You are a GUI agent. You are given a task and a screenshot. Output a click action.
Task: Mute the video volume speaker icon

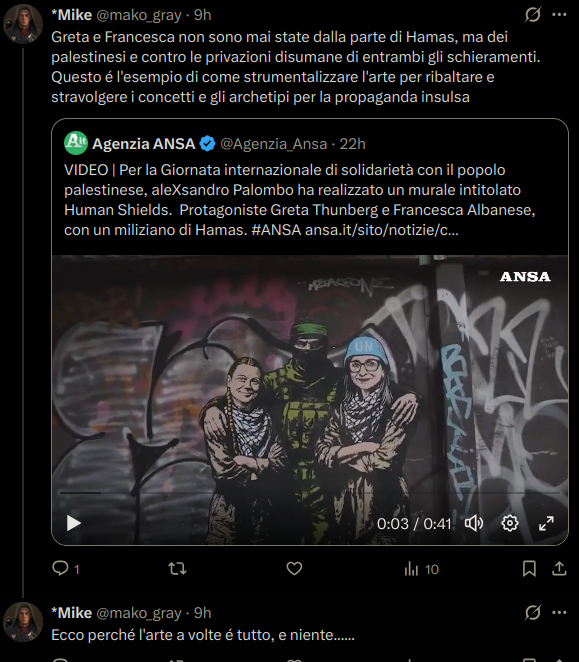pos(473,524)
